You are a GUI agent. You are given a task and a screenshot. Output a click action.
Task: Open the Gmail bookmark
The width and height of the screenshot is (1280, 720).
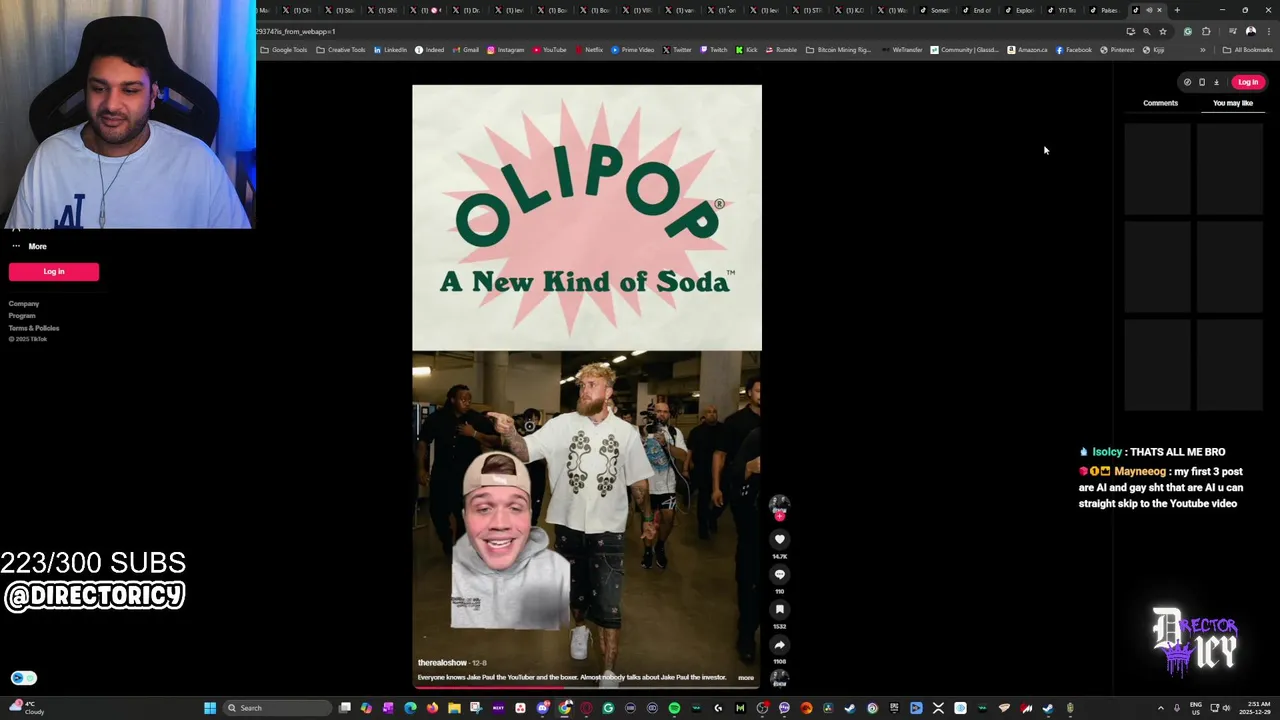click(465, 50)
